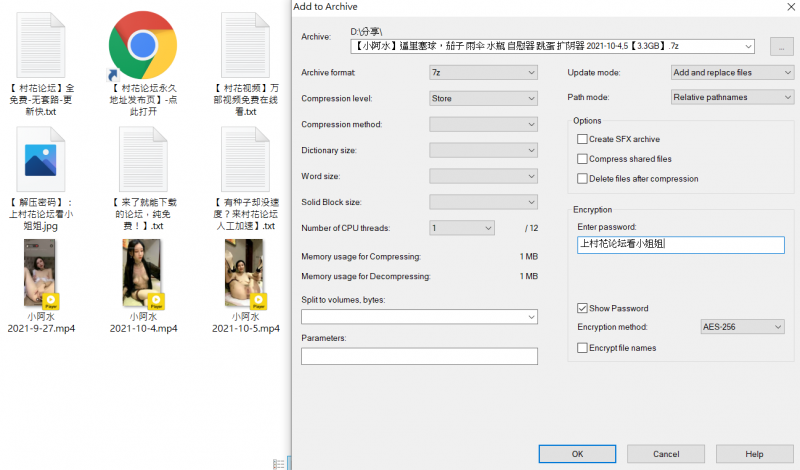This screenshot has height=470, width=800.
Task: Expand the Compression level dropdown
Action: point(483,98)
